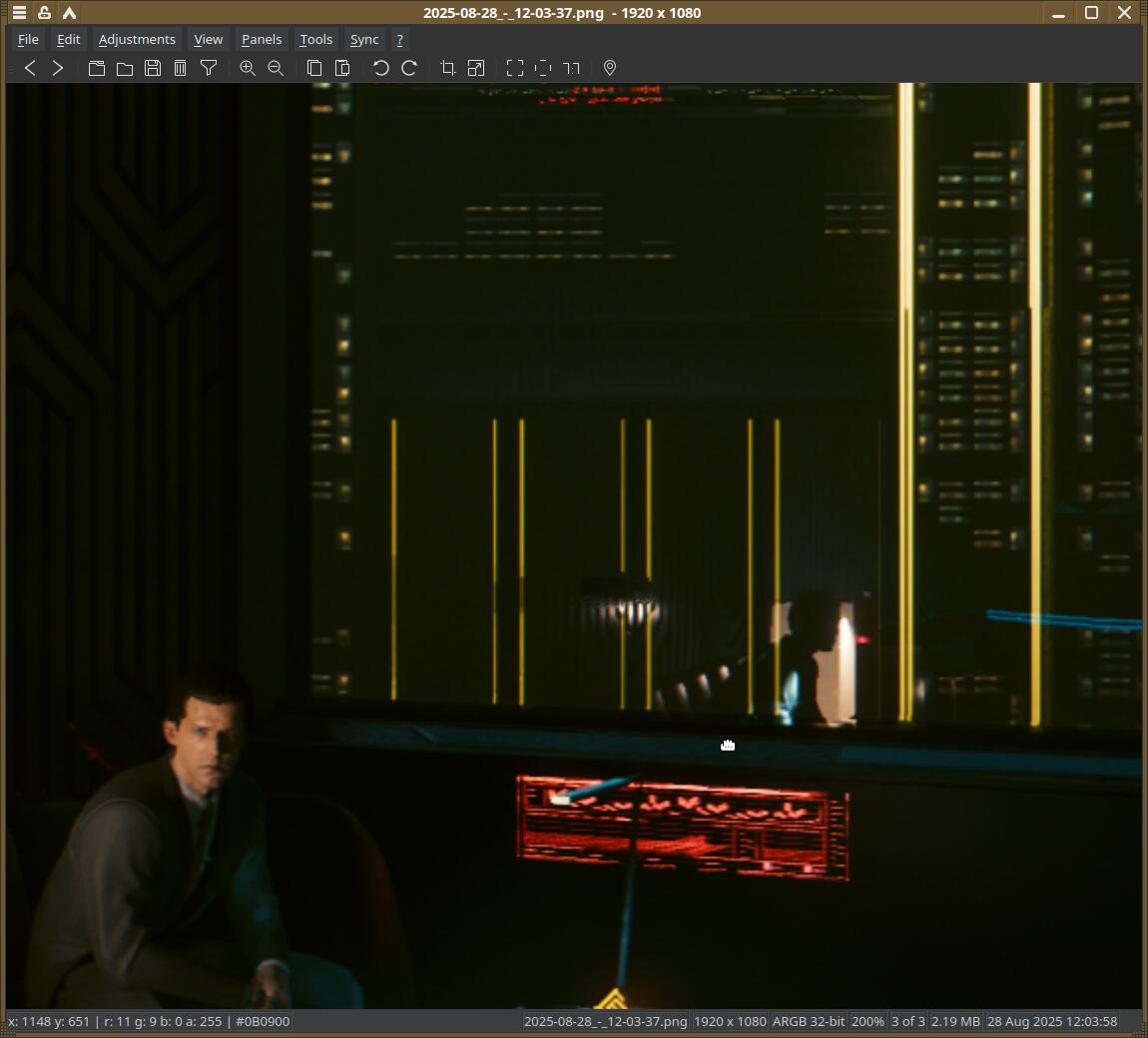Open the View menu

(208, 40)
